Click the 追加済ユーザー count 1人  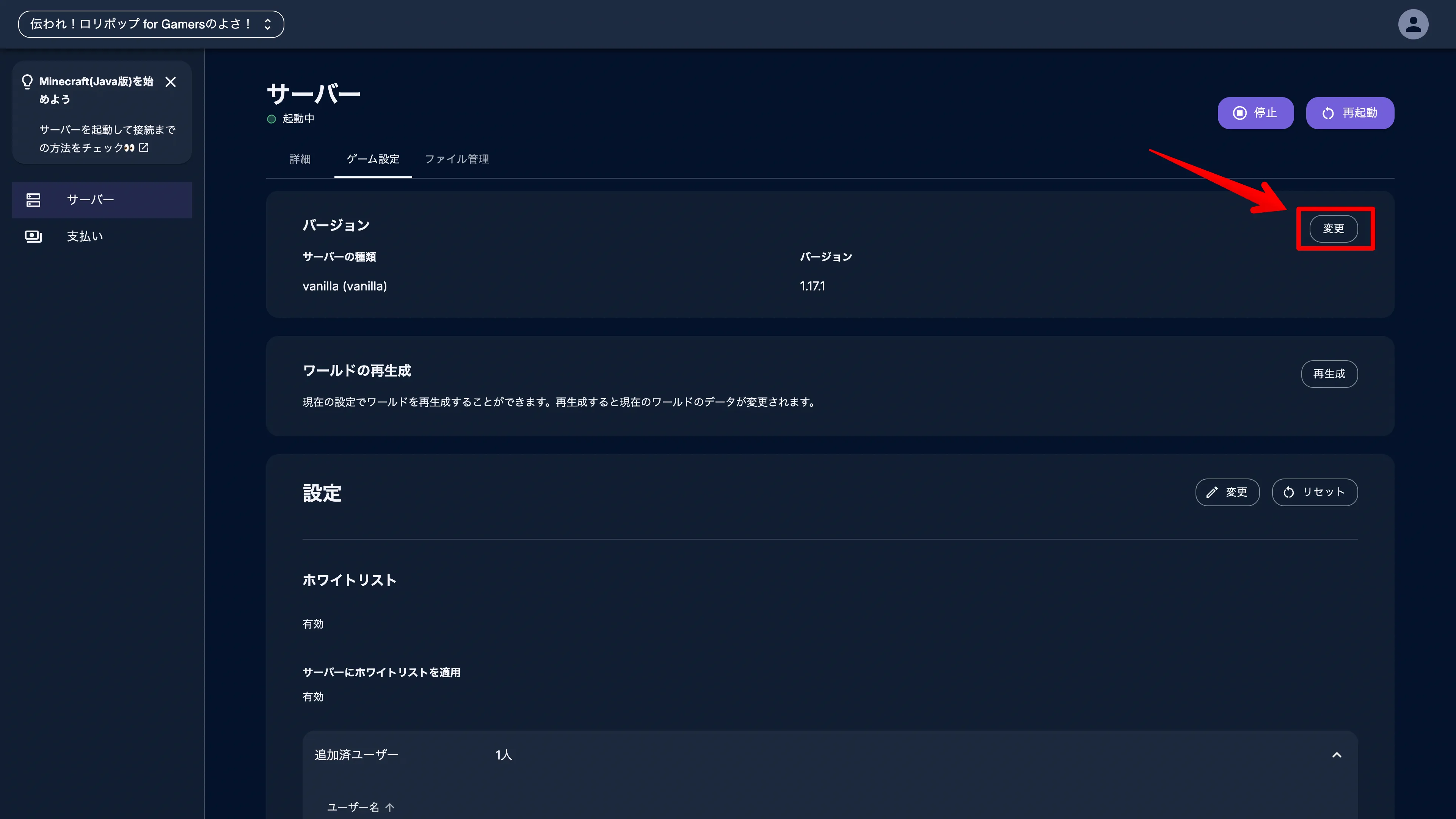pos(504,755)
